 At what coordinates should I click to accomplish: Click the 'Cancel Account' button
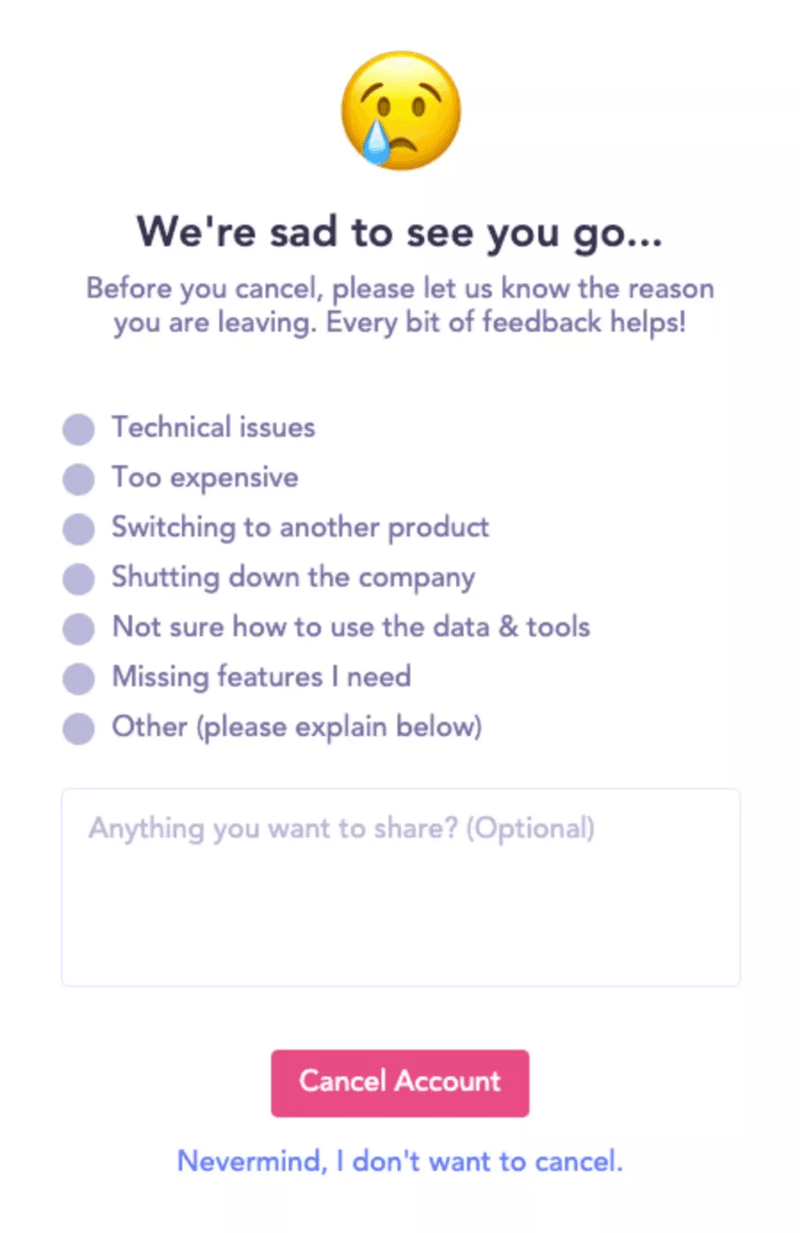click(400, 1082)
